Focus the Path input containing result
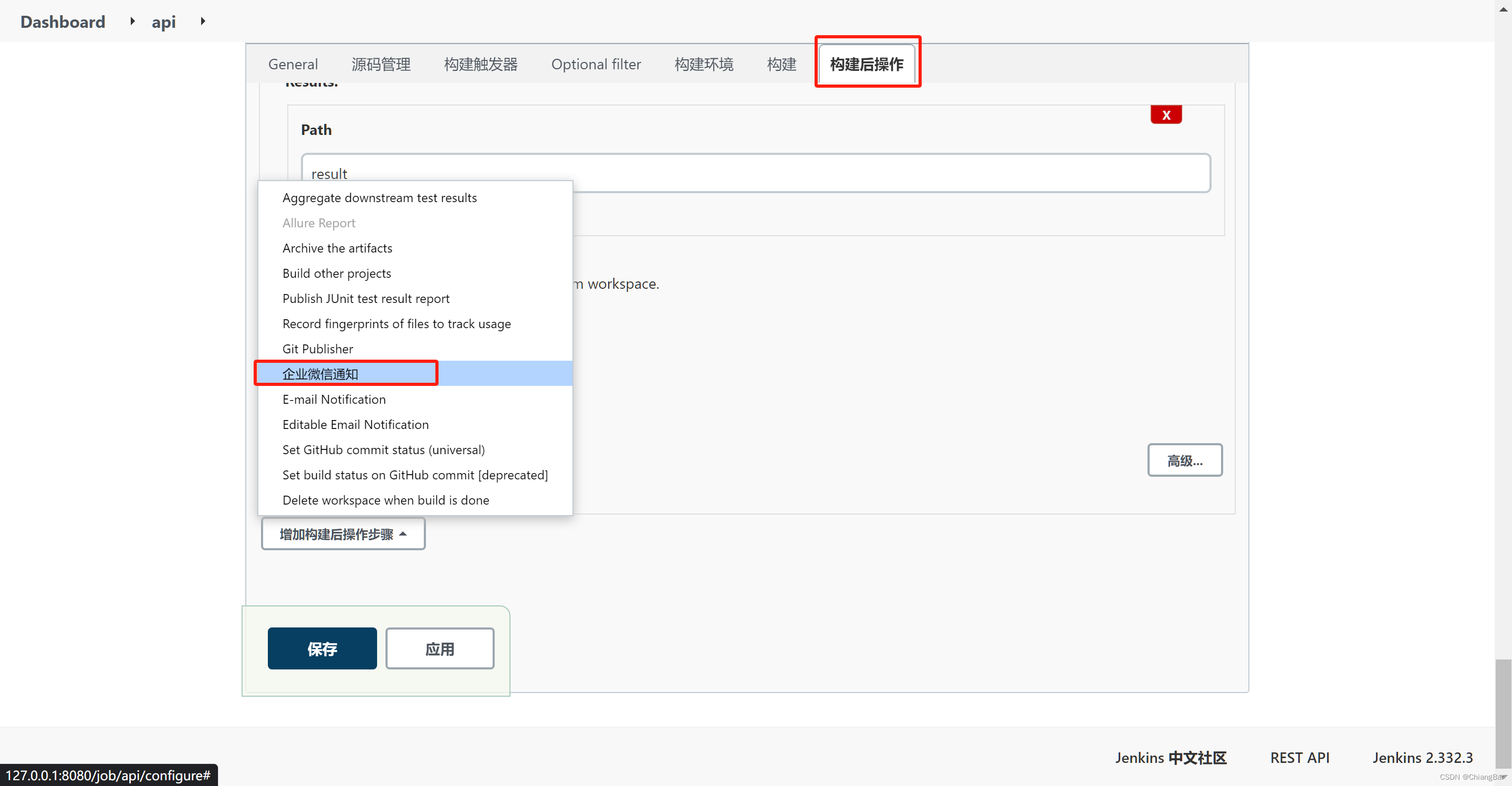 point(755,173)
